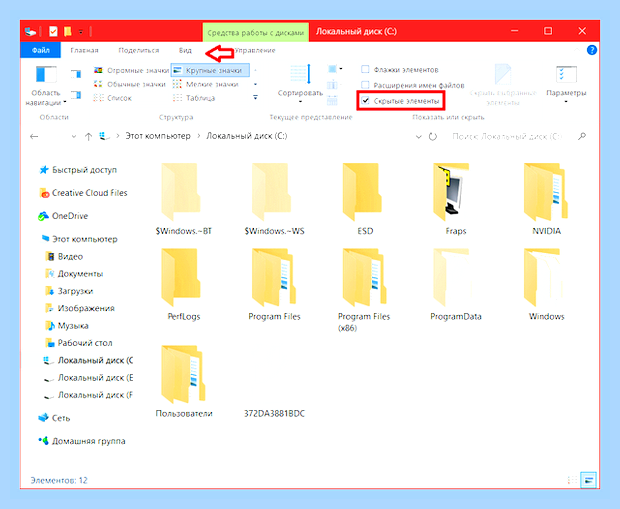Choose Обычные значки layout
The height and width of the screenshot is (509, 620).
[130, 84]
